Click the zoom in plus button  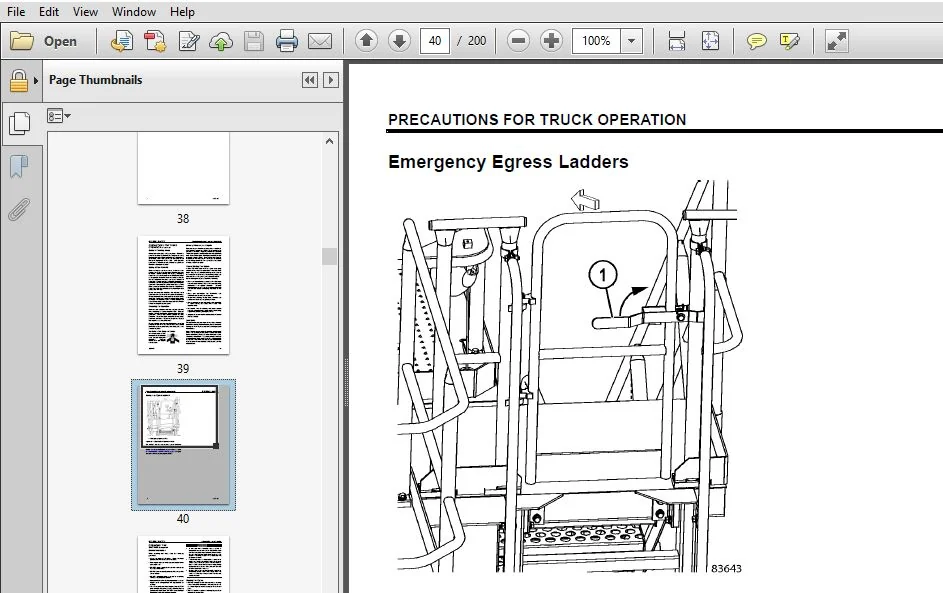click(551, 41)
